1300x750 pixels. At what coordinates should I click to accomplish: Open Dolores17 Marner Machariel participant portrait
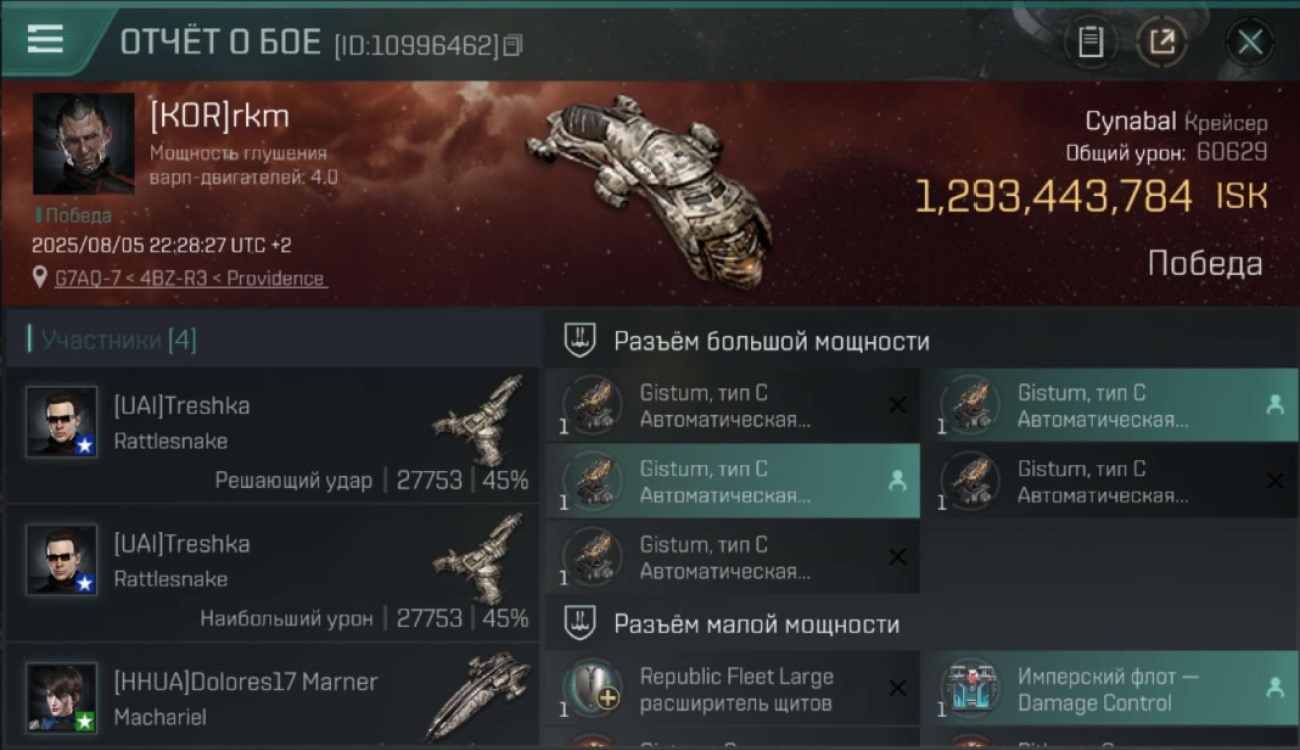[62, 697]
